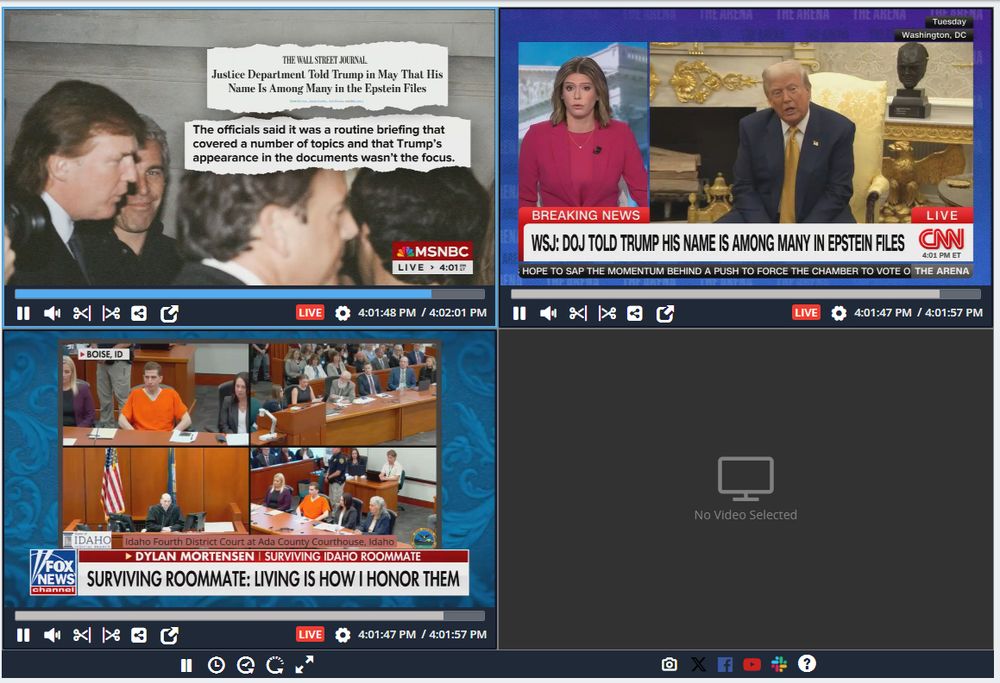Jump to LIVE in Fox News panel
Image resolution: width=1000 pixels, height=683 pixels.
click(310, 635)
